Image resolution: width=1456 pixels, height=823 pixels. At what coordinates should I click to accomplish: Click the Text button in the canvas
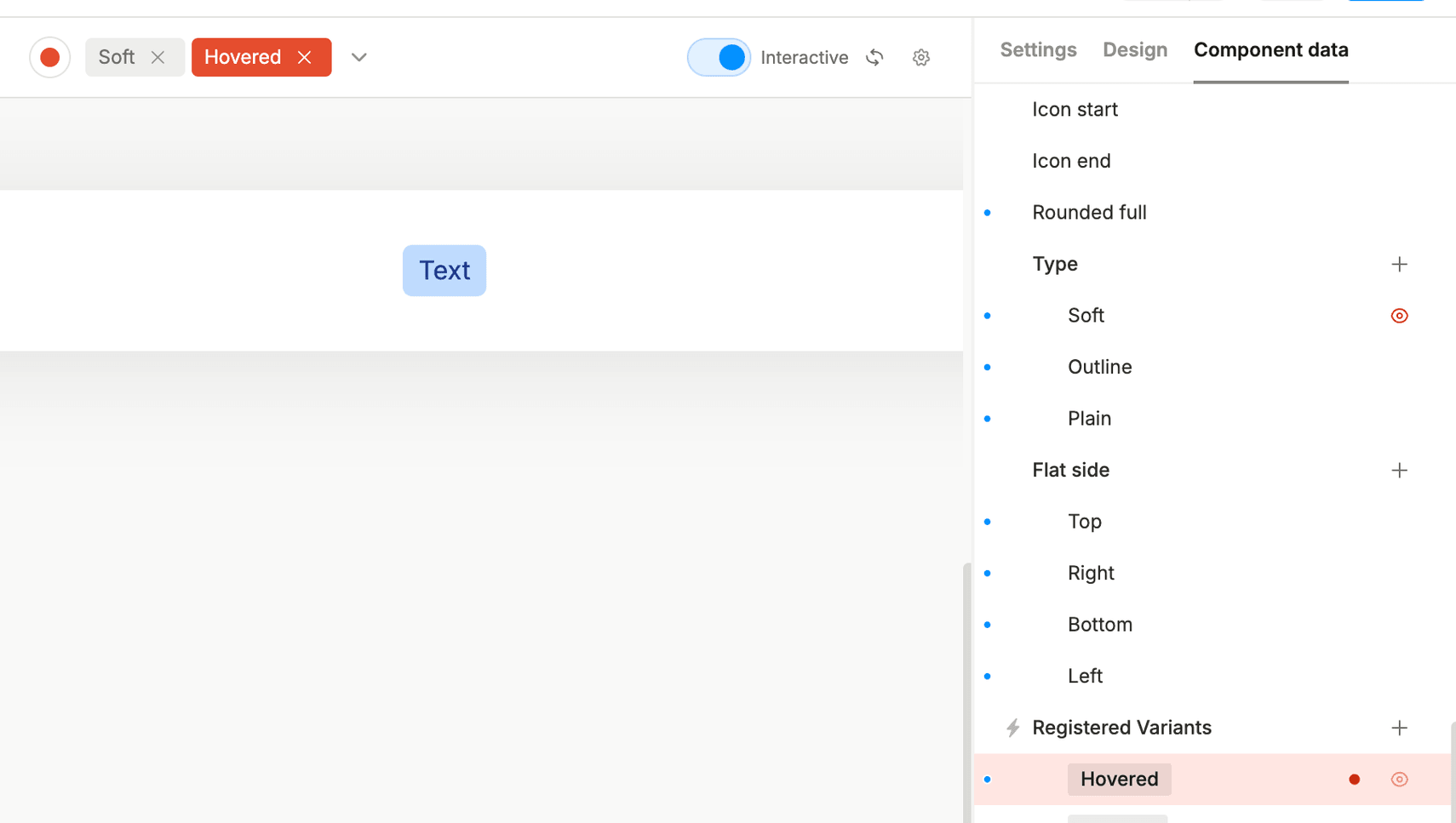(x=444, y=271)
